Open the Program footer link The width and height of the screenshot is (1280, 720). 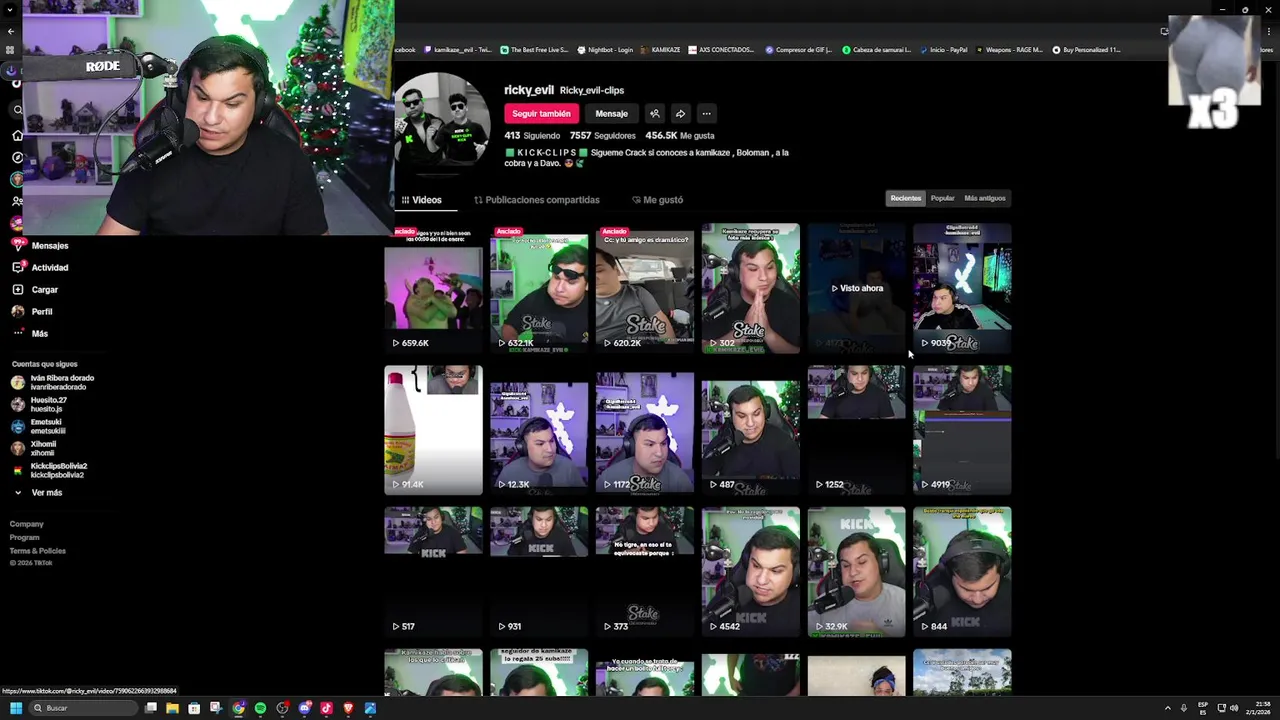pyautogui.click(x=25, y=538)
